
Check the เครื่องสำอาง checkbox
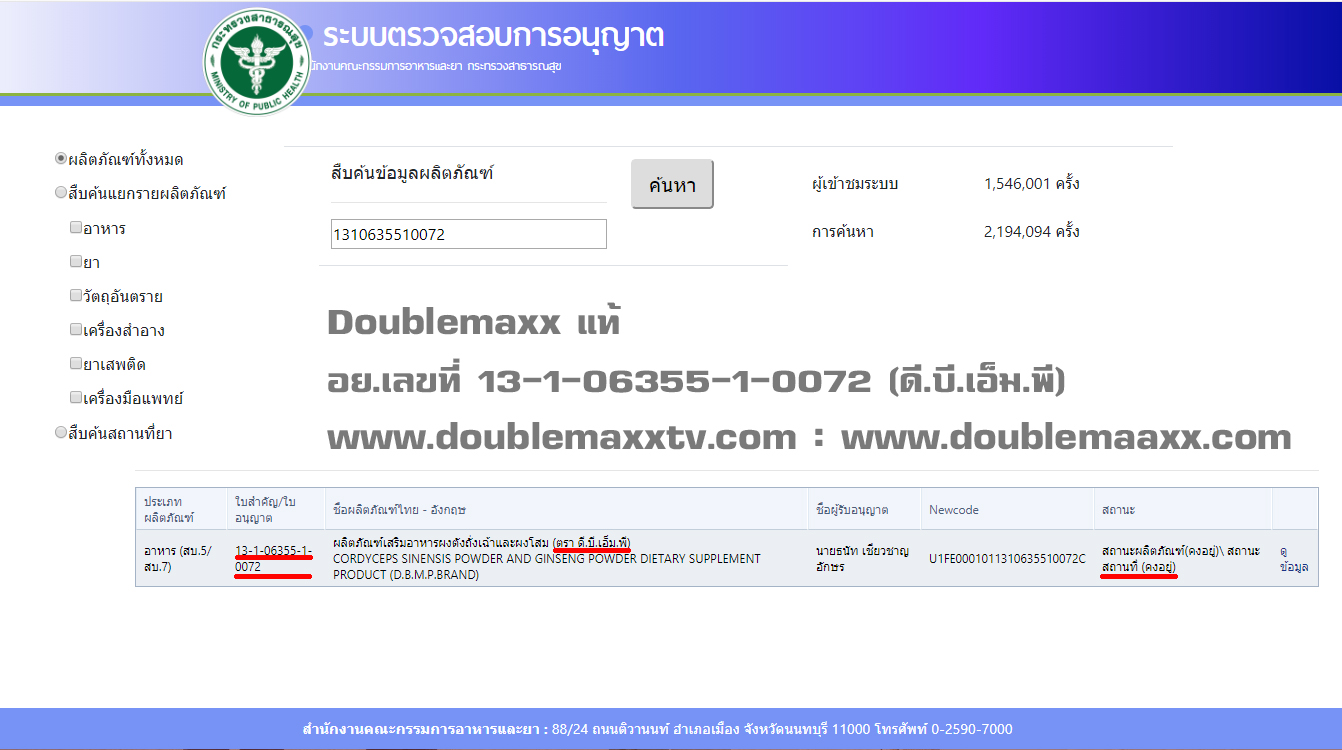(x=76, y=329)
